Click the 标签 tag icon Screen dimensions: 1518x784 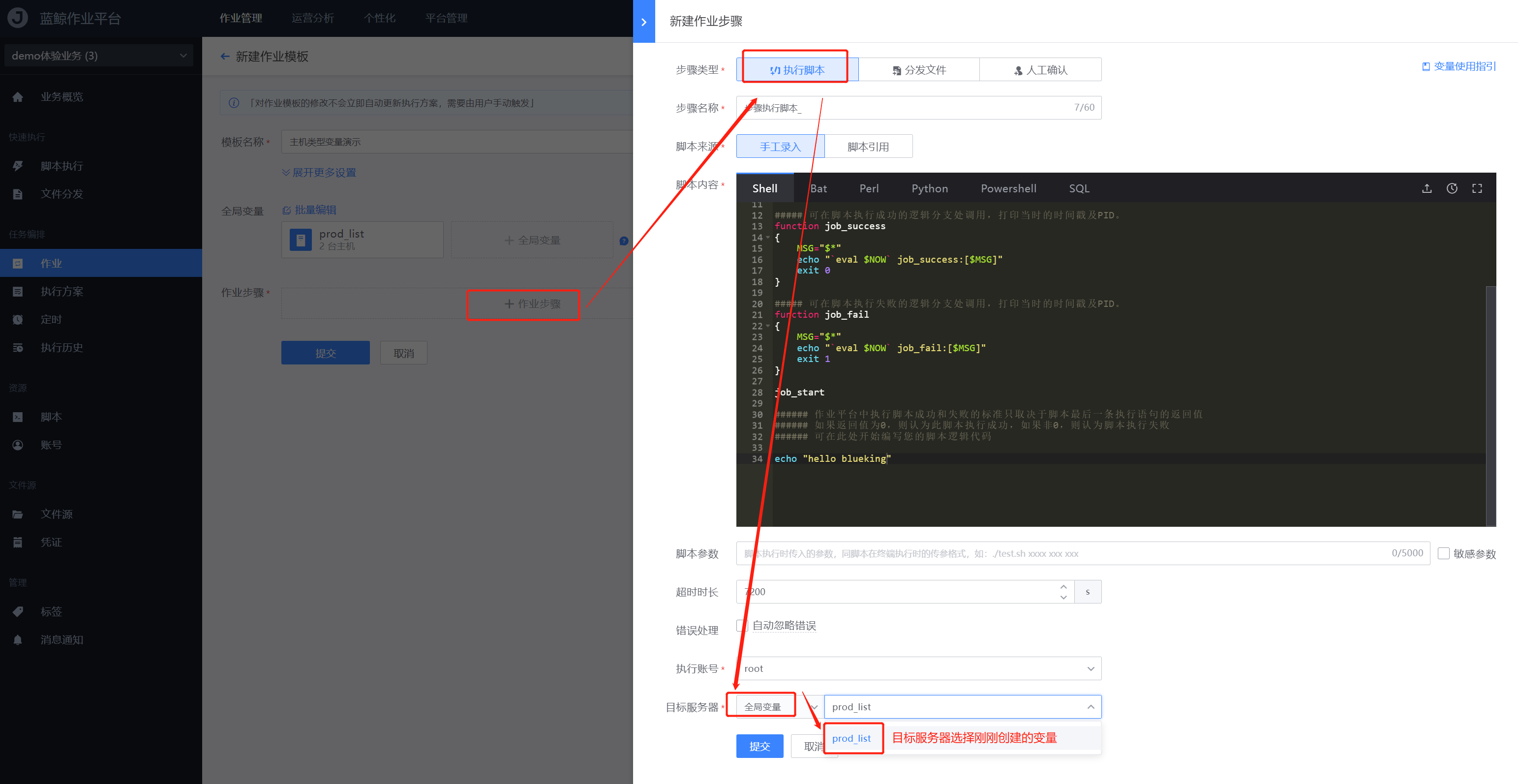[18, 611]
